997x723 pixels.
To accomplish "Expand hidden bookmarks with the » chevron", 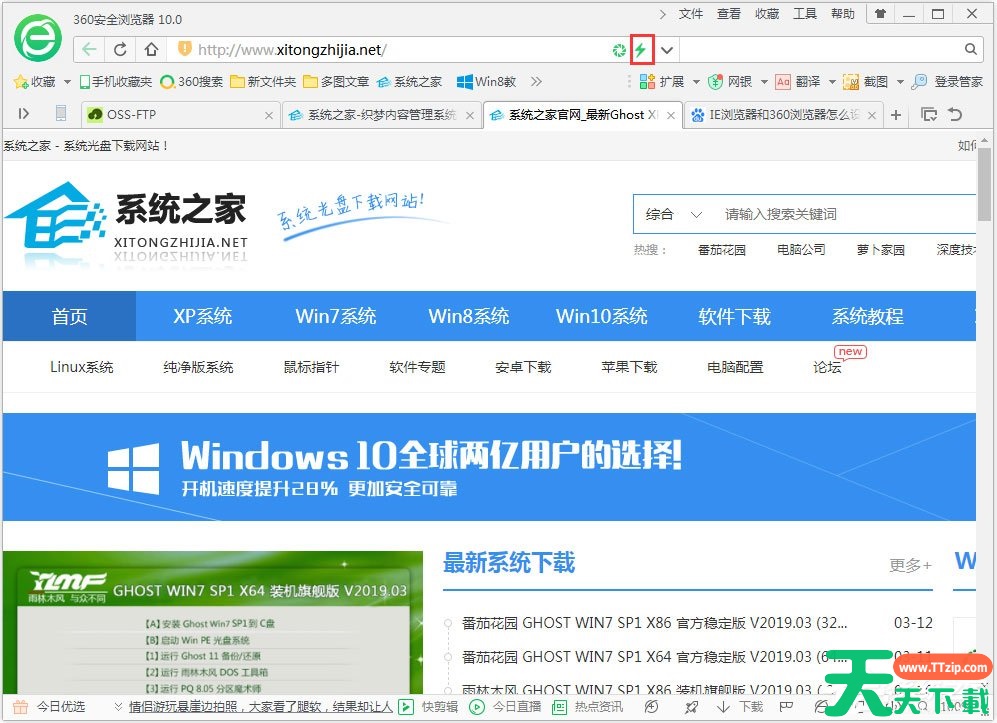I will coord(536,82).
